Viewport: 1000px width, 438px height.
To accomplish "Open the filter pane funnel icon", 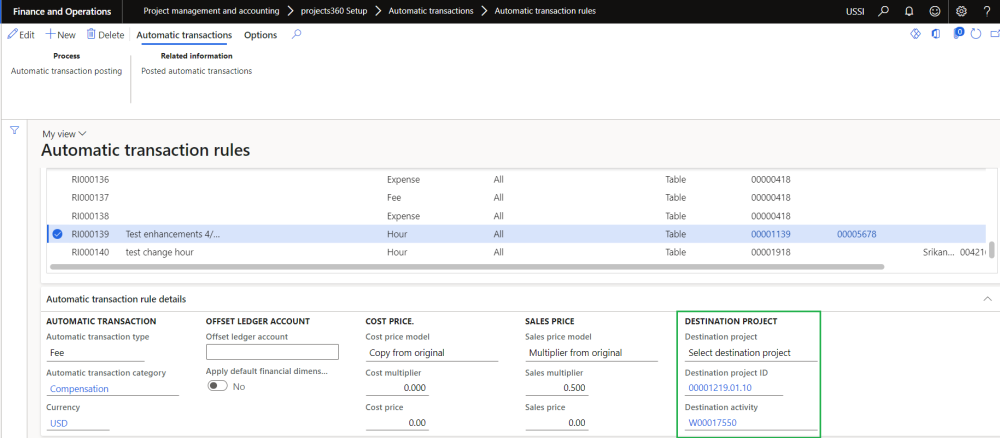I will point(15,131).
